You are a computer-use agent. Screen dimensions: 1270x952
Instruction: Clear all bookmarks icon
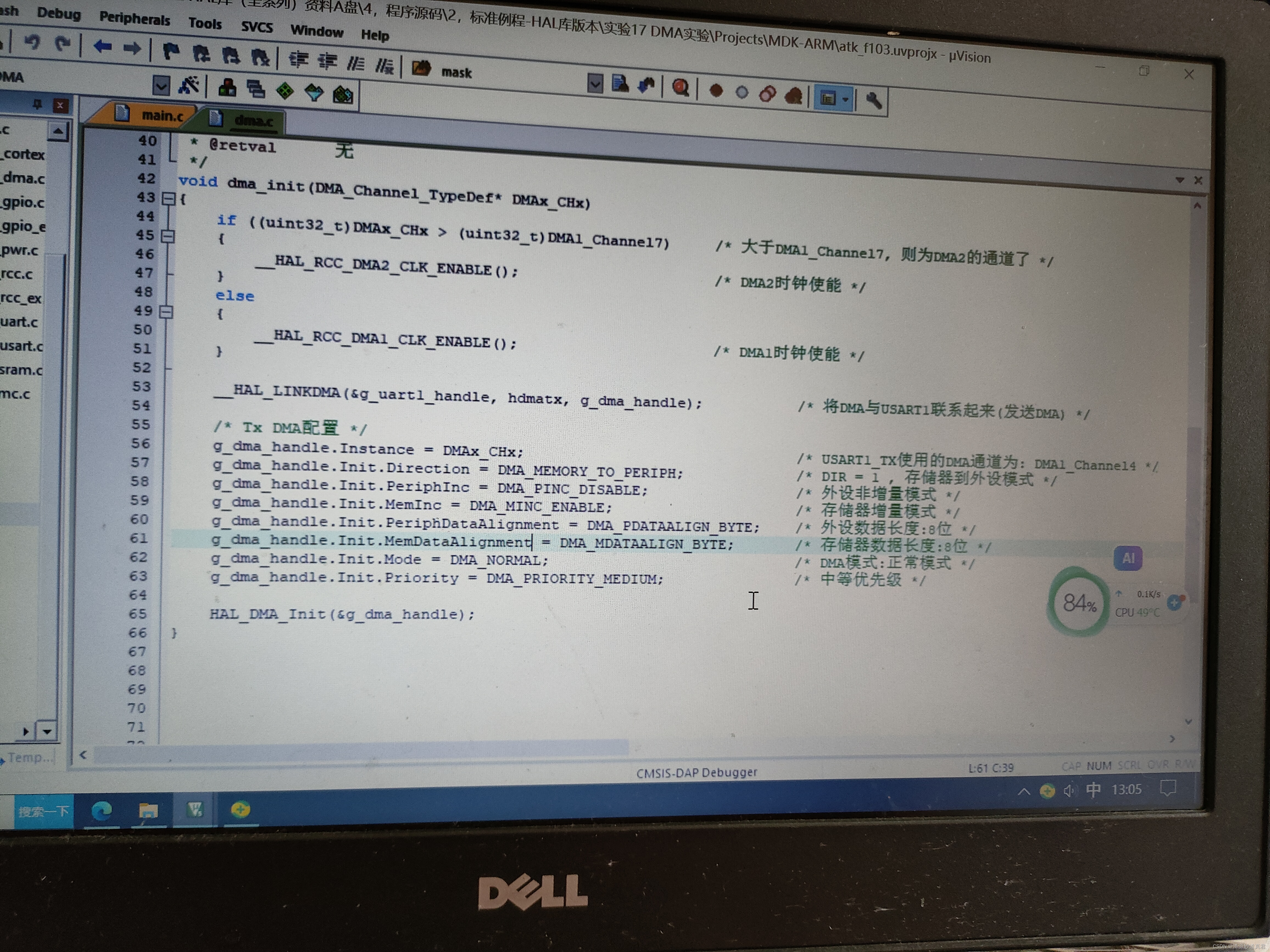coord(260,57)
